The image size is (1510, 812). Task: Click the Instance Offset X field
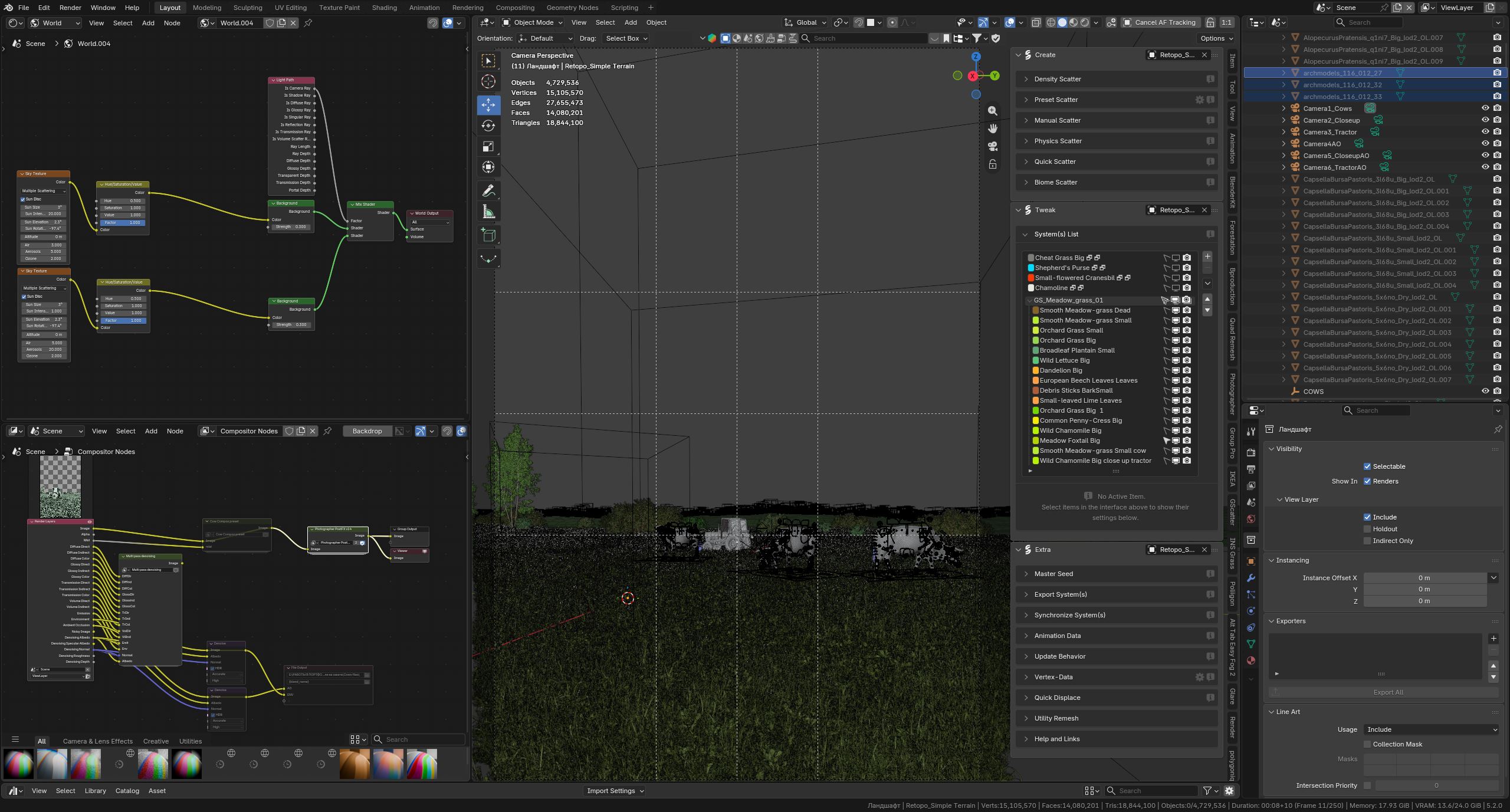[1424, 578]
